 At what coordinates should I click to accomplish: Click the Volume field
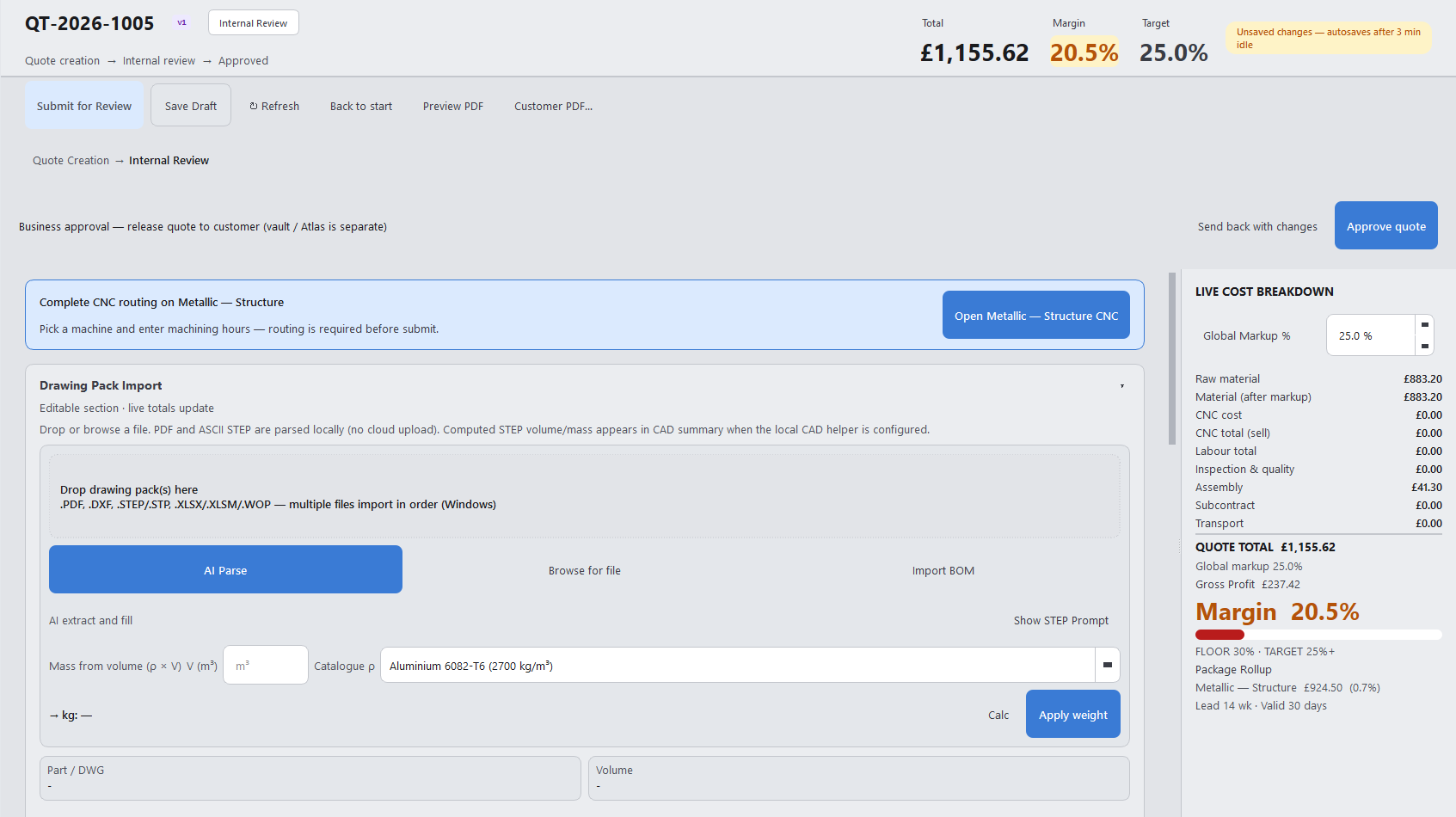[858, 778]
